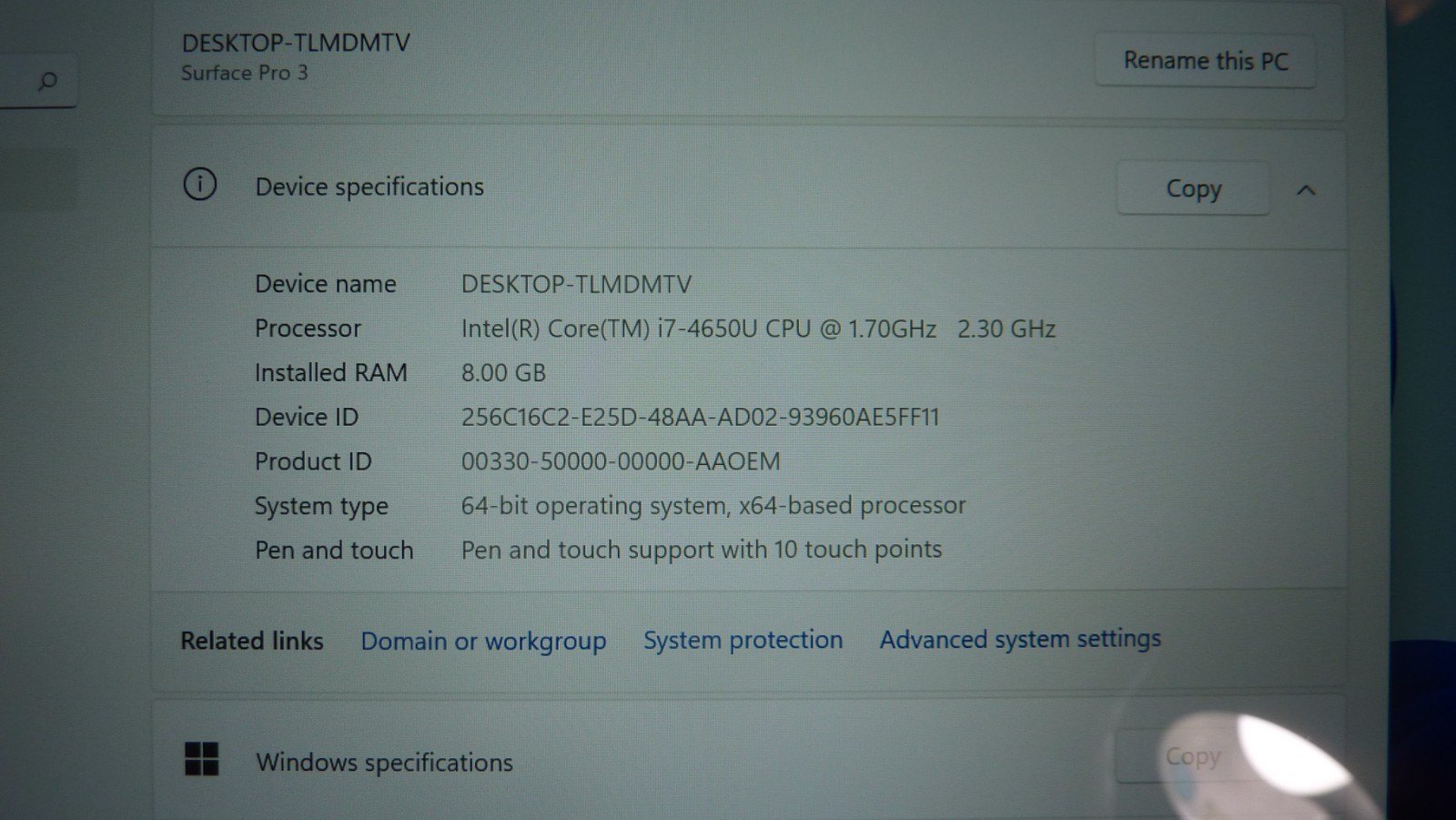The width and height of the screenshot is (1456, 820).
Task: Select the 64-bit operating system value
Action: click(713, 506)
